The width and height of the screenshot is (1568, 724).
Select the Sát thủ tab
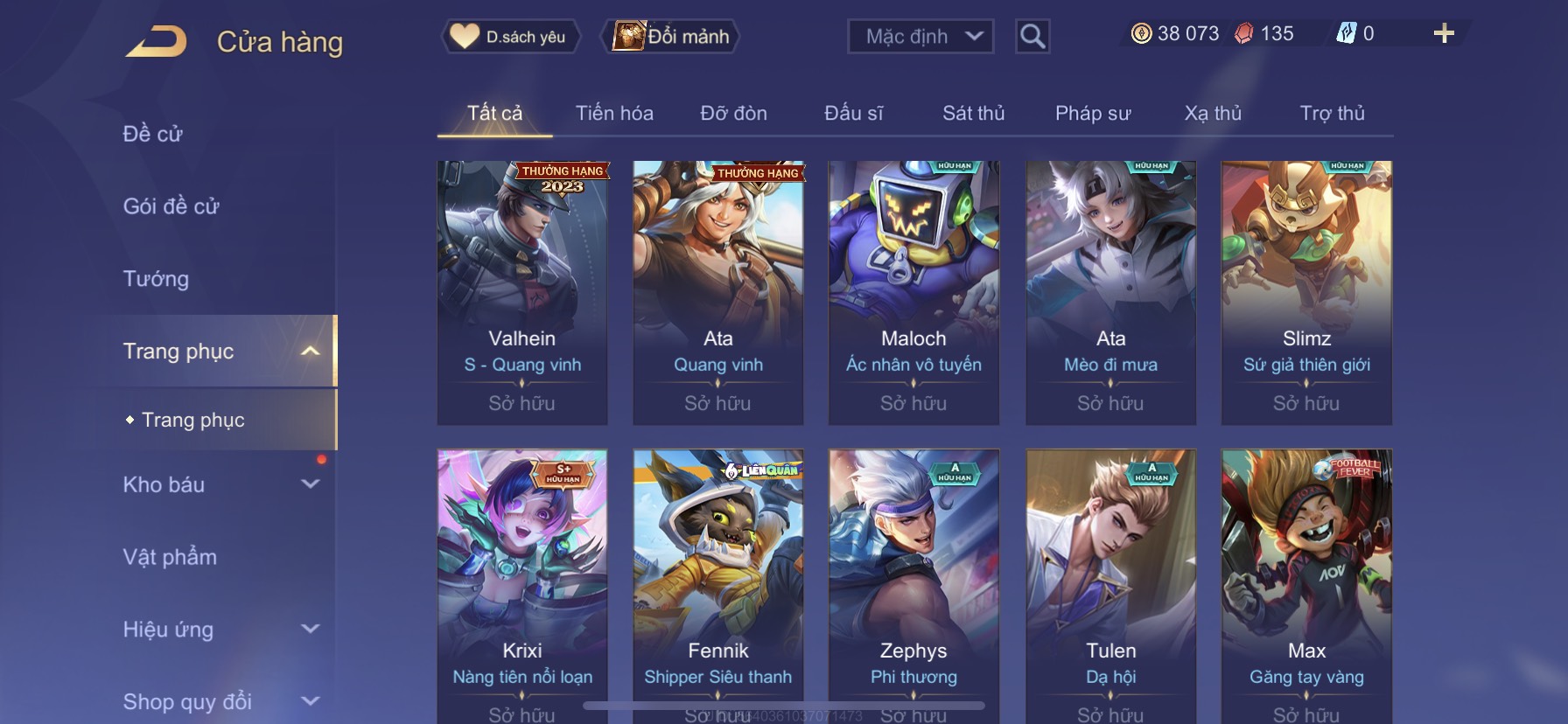pos(973,113)
